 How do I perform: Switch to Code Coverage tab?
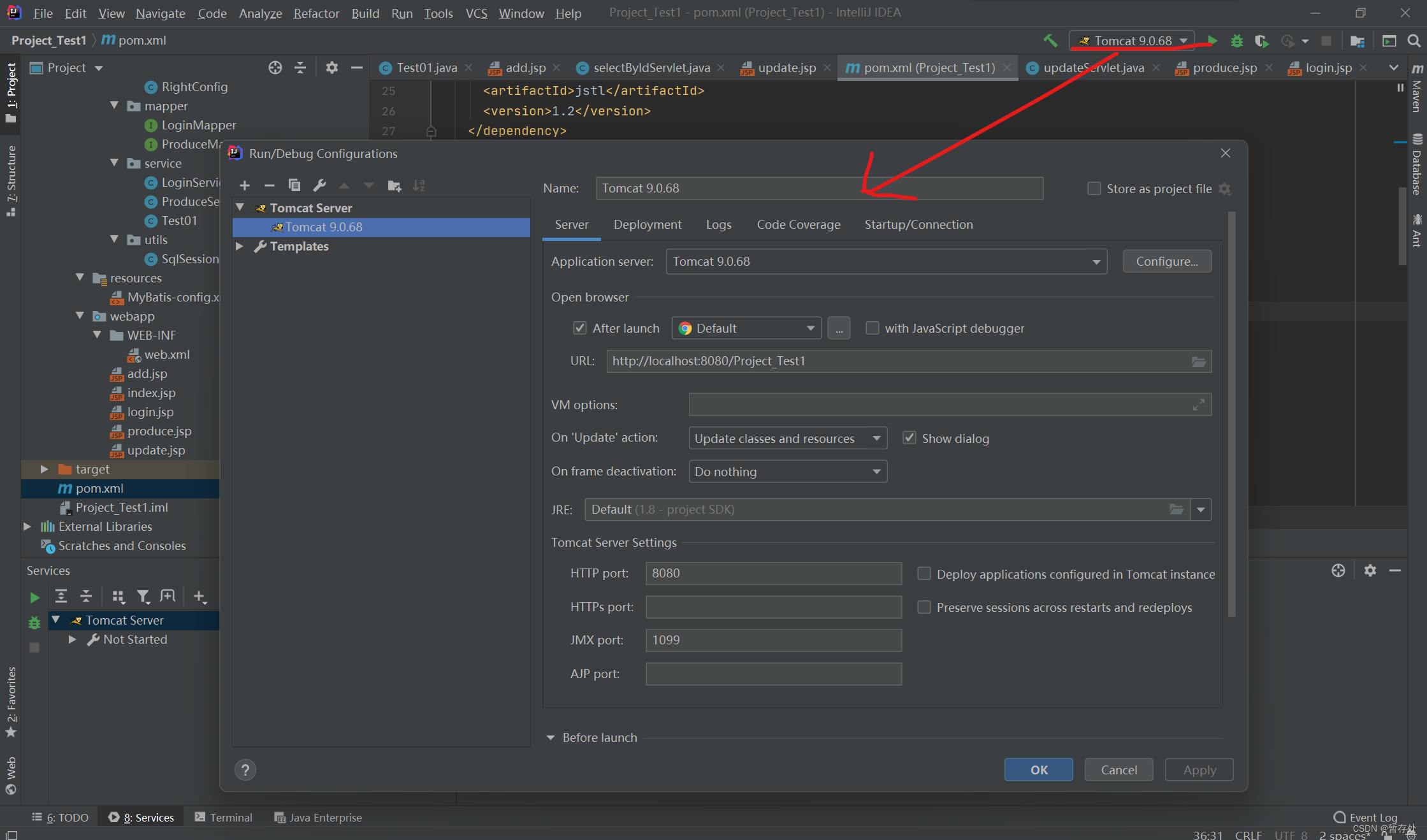[798, 224]
